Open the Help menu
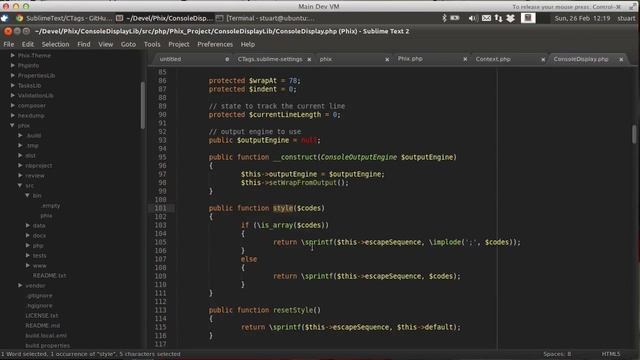 [247, 44]
